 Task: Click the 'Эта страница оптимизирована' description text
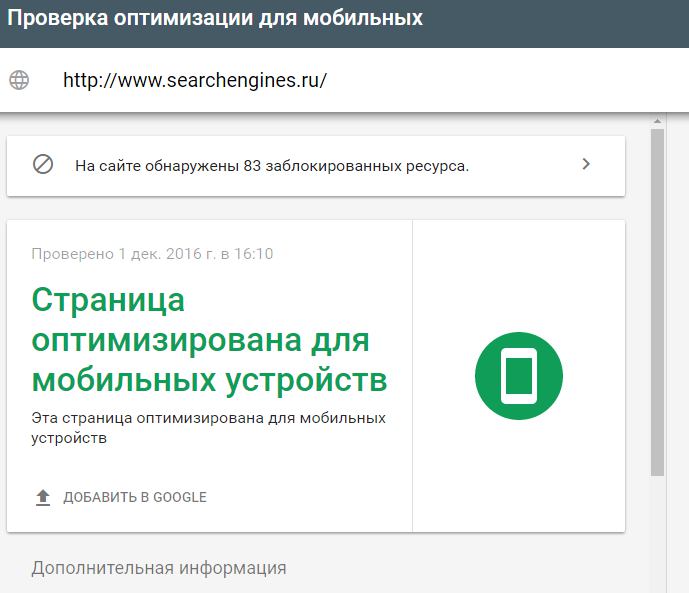click(x=208, y=428)
